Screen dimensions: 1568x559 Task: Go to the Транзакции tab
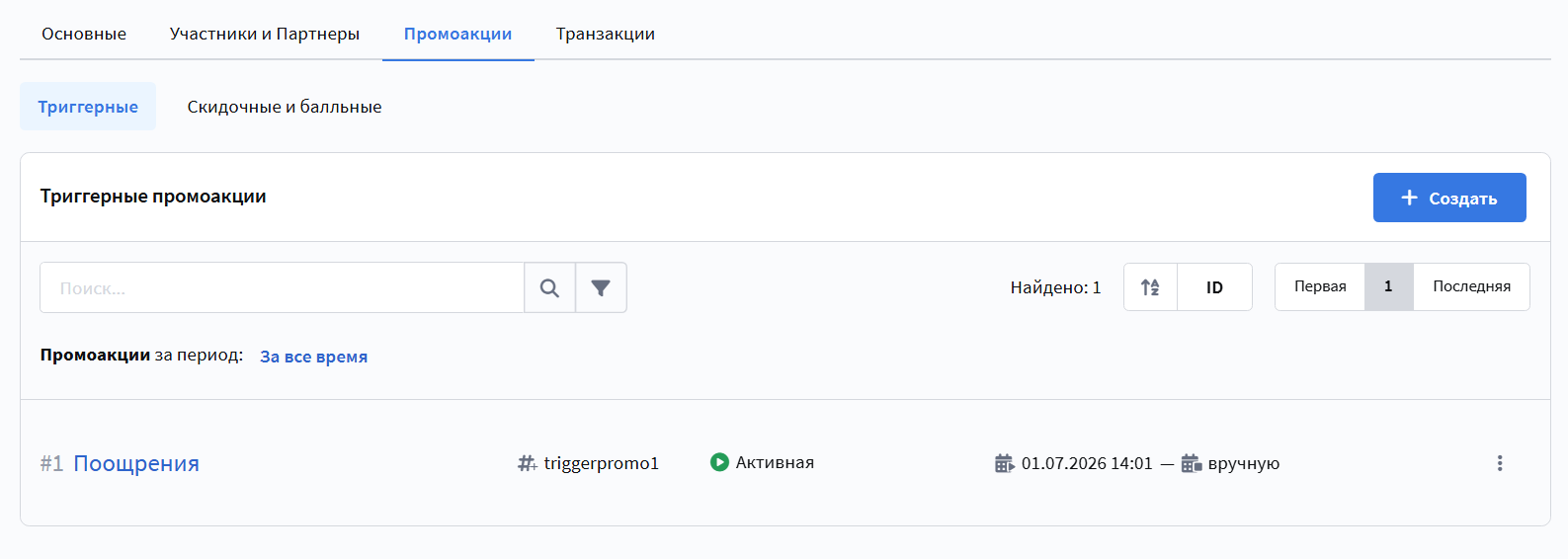pyautogui.click(x=606, y=34)
